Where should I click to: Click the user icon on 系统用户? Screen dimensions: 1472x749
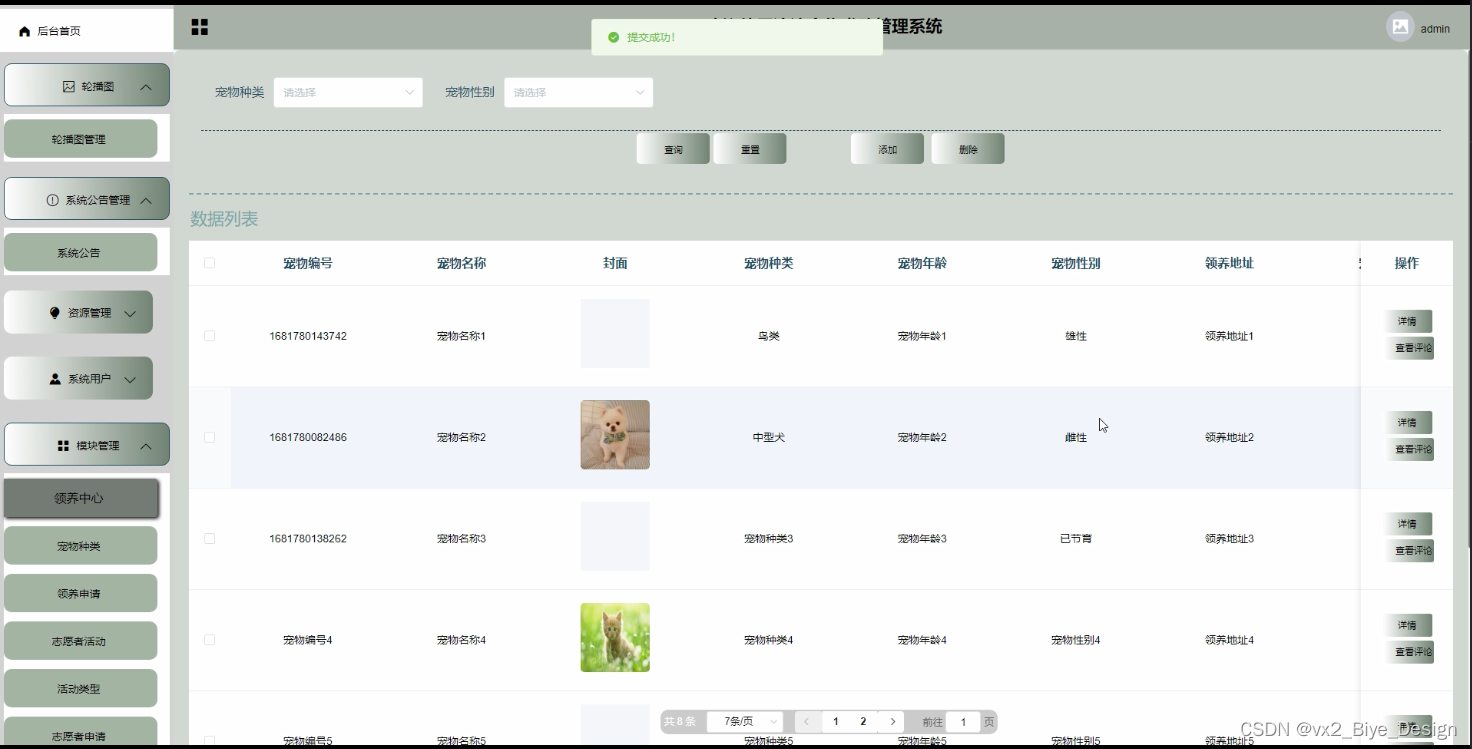click(55, 379)
